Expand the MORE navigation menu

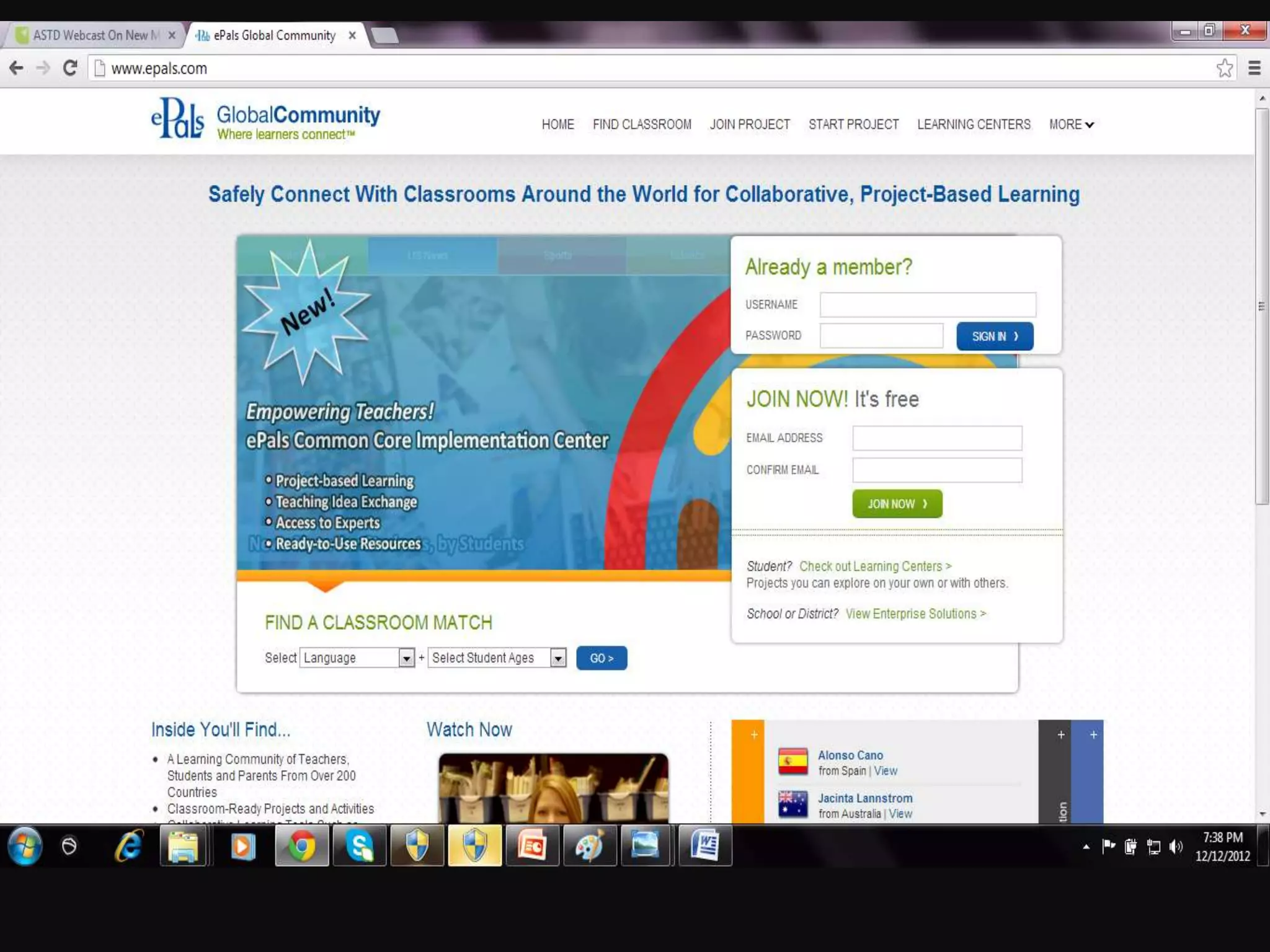click(x=1071, y=125)
